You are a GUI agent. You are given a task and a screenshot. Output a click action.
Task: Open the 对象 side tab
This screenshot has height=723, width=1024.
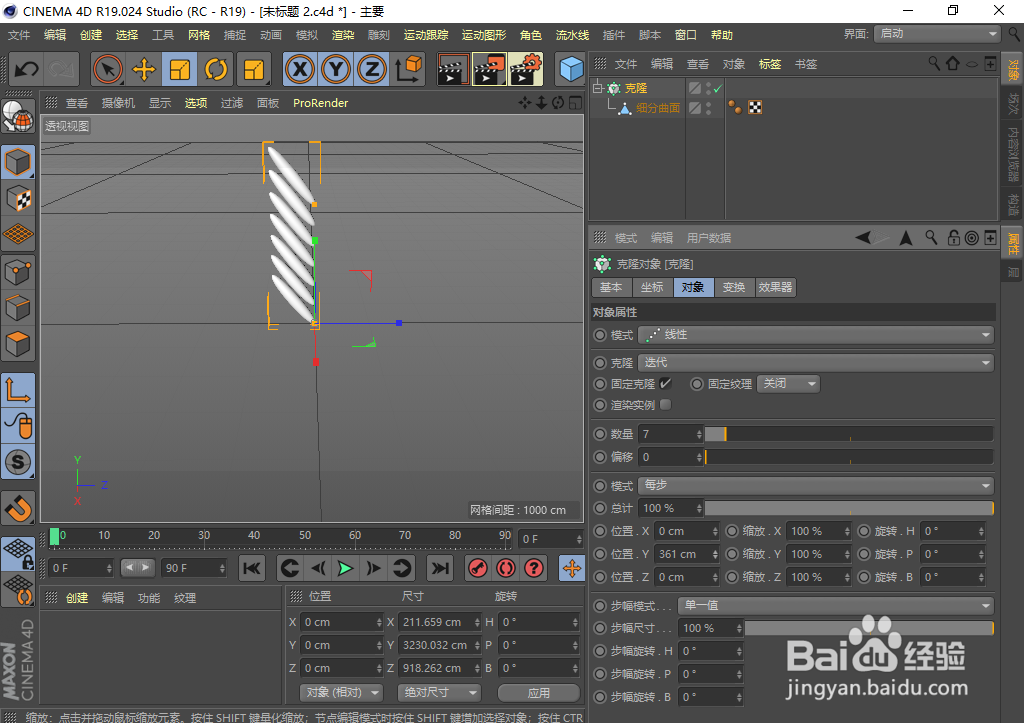[1012, 69]
